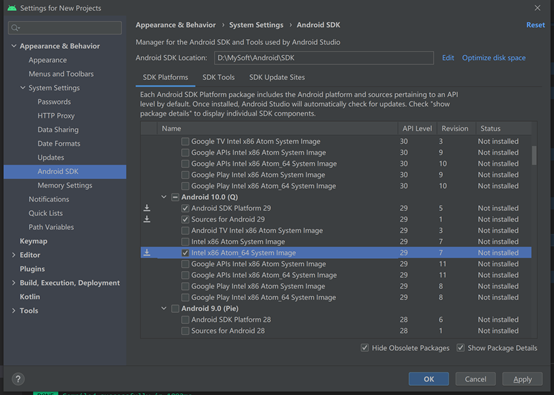Click the Revision column header

click(x=455, y=129)
